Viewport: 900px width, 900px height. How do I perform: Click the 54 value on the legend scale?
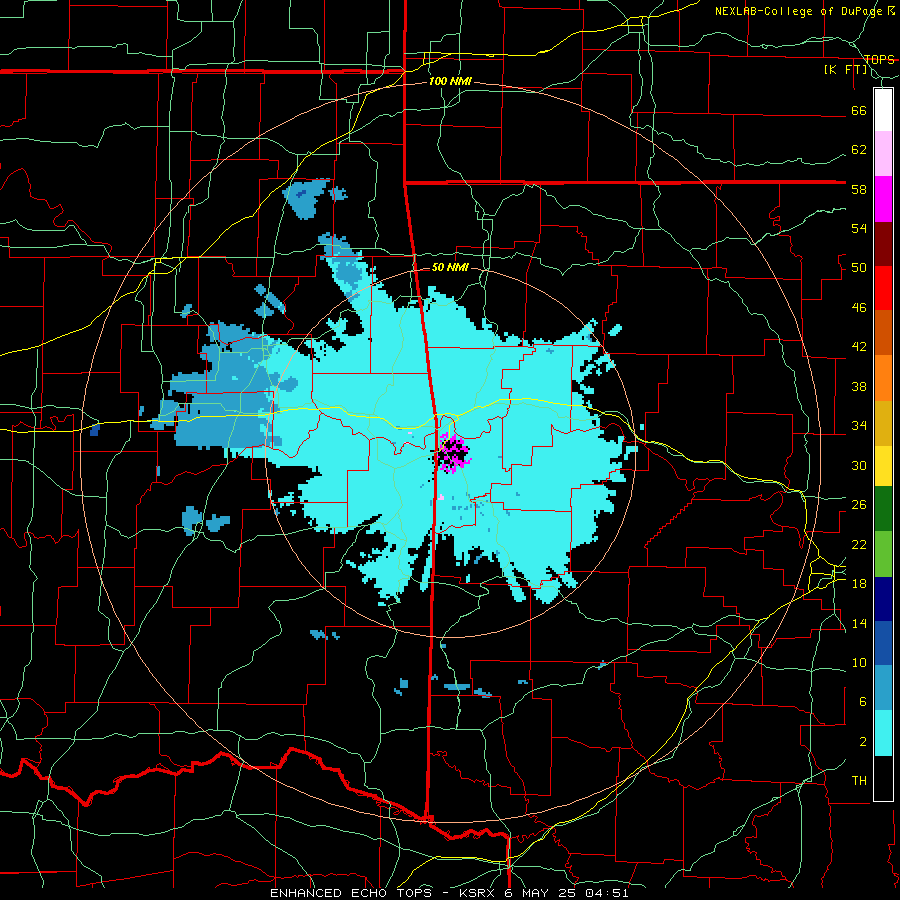[859, 228]
